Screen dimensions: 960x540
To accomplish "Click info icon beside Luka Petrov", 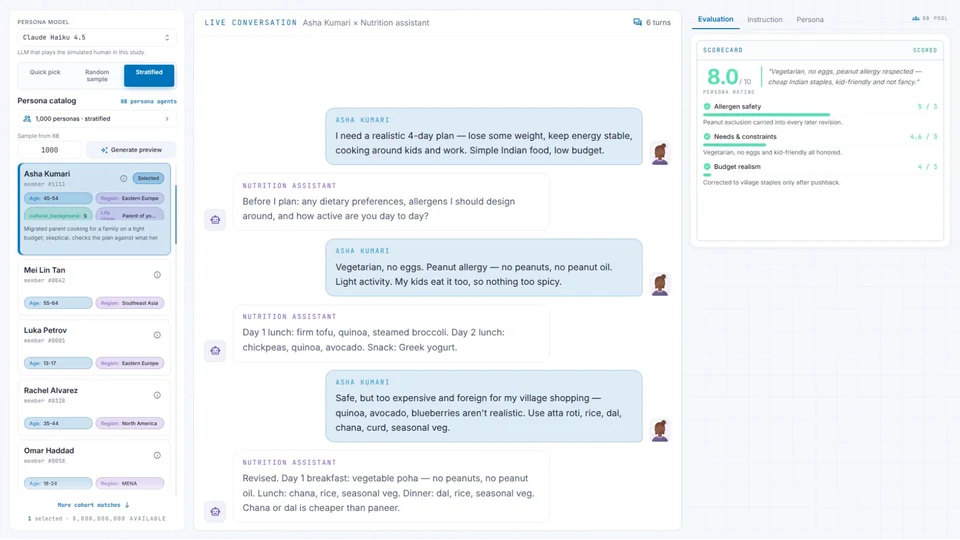I will 157,335.
